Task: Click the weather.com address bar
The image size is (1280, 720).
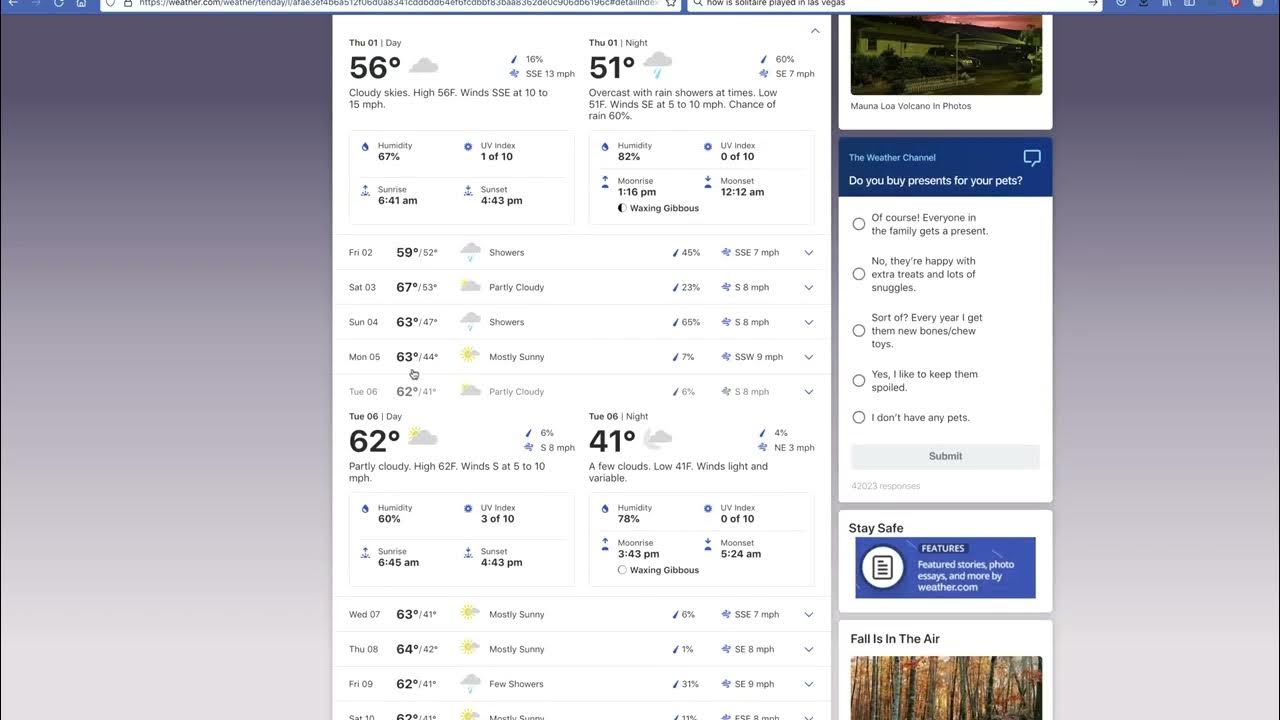Action: click(390, 4)
